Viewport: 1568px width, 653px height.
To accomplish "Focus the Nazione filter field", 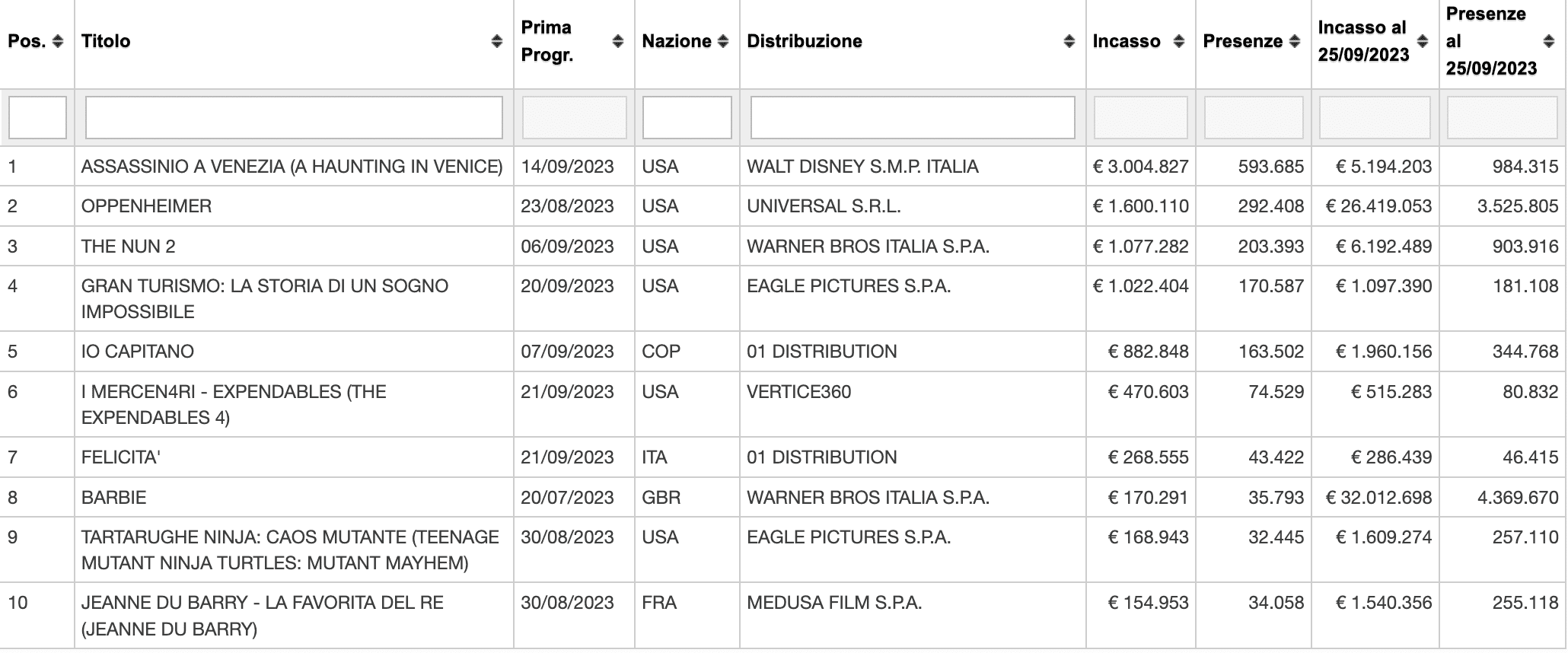I will [687, 117].
